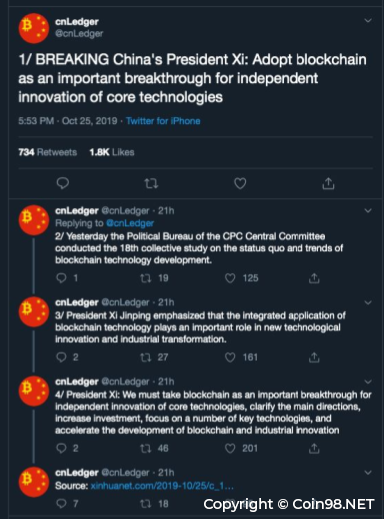384x519 pixels.
Task: View 734 Retweets list
Action: (x=48, y=152)
